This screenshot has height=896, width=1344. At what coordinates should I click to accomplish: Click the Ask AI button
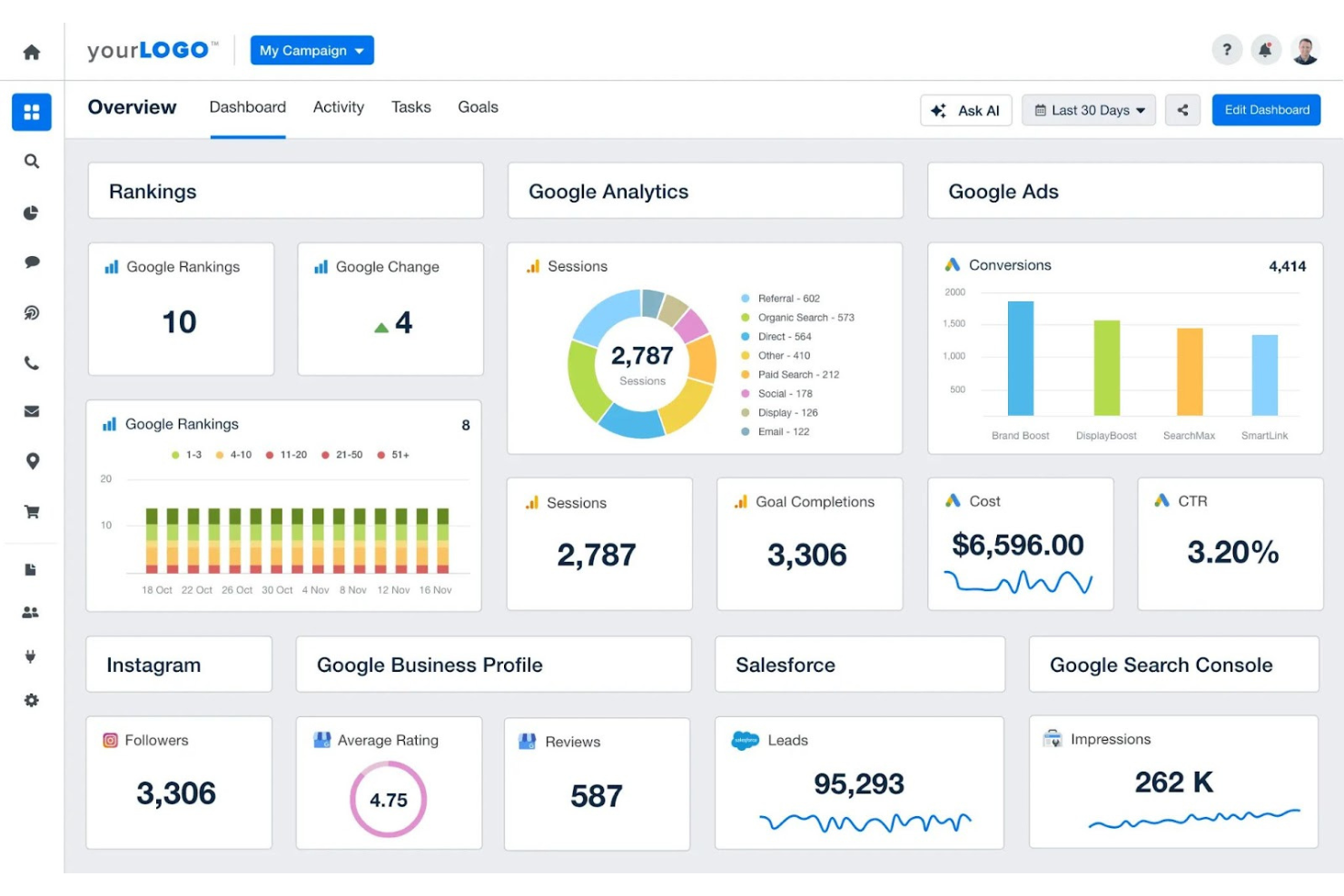pyautogui.click(x=966, y=110)
